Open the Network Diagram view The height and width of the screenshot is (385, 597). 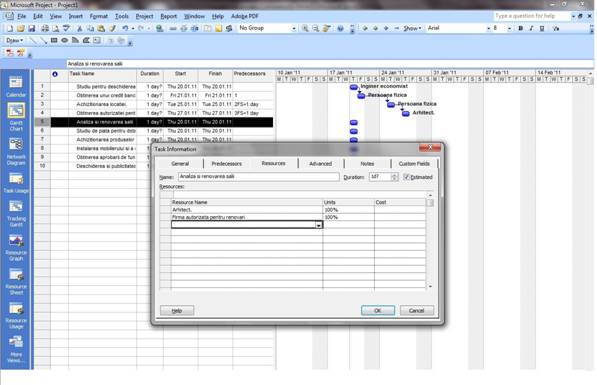click(x=16, y=151)
